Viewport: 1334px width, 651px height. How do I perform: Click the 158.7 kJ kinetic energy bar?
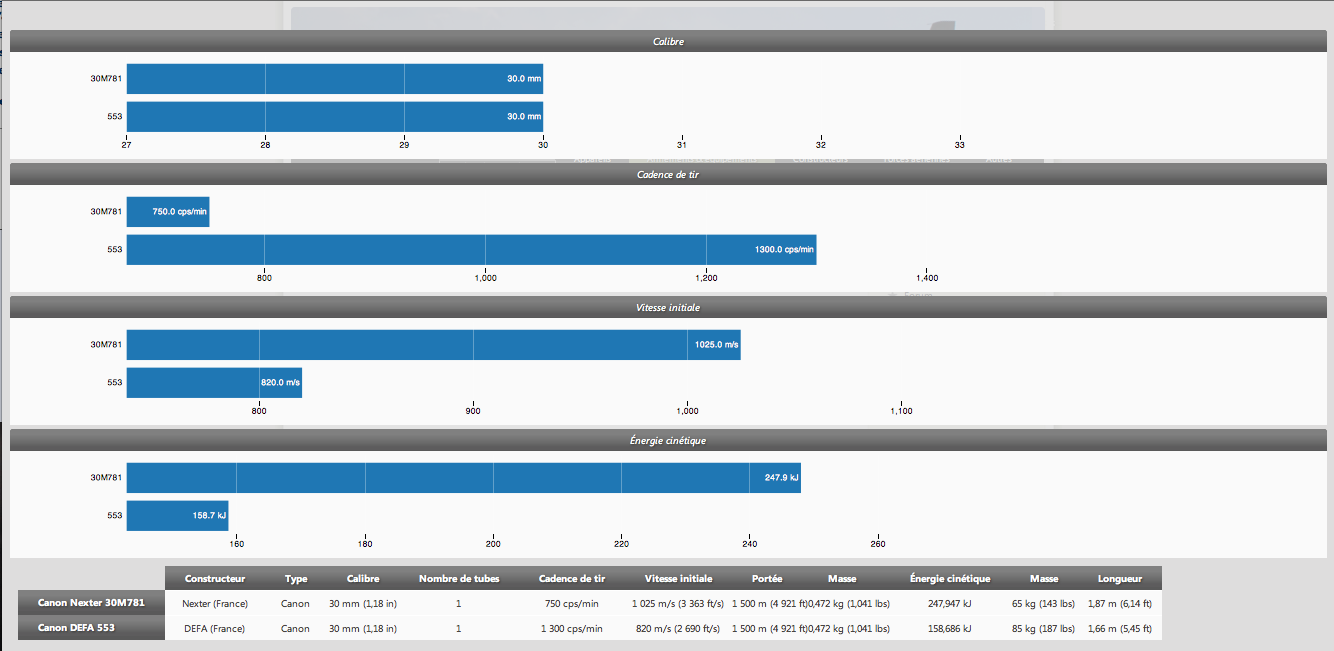tap(177, 516)
